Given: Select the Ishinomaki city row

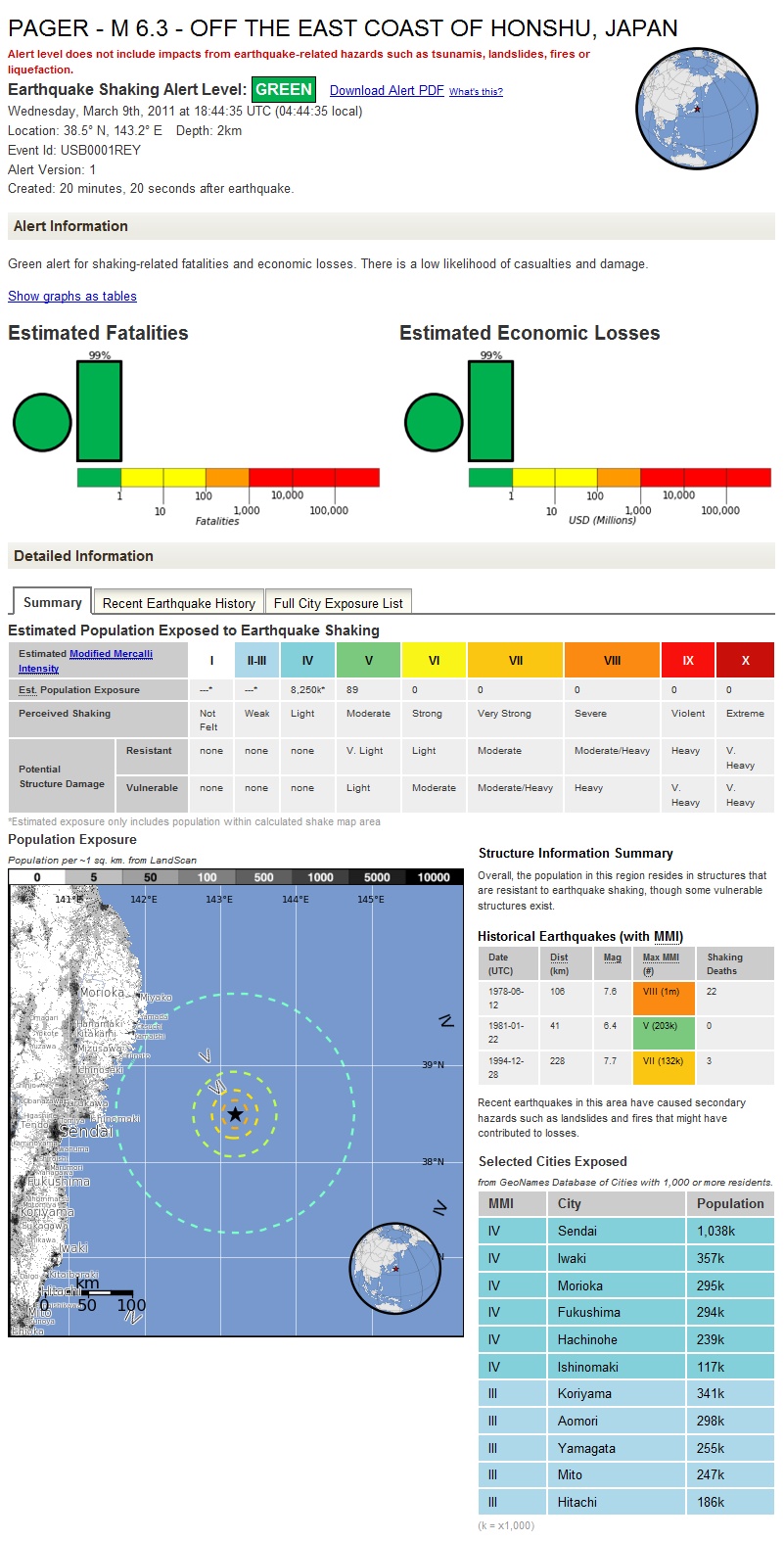Looking at the screenshot, I should (x=626, y=1367).
